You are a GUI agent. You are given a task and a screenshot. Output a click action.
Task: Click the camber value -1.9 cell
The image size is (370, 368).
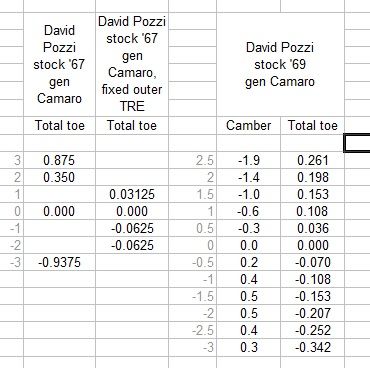pyautogui.click(x=248, y=160)
